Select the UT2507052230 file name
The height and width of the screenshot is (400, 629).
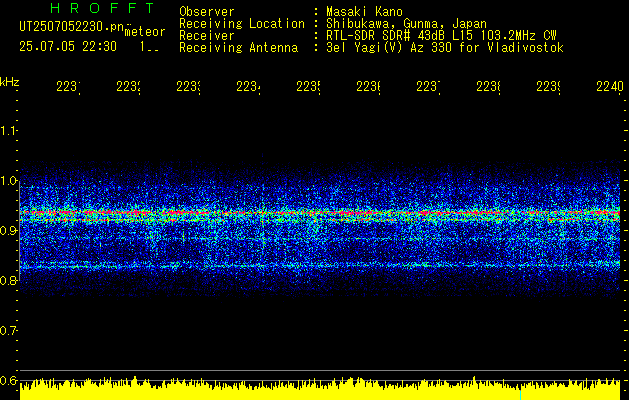(71, 27)
